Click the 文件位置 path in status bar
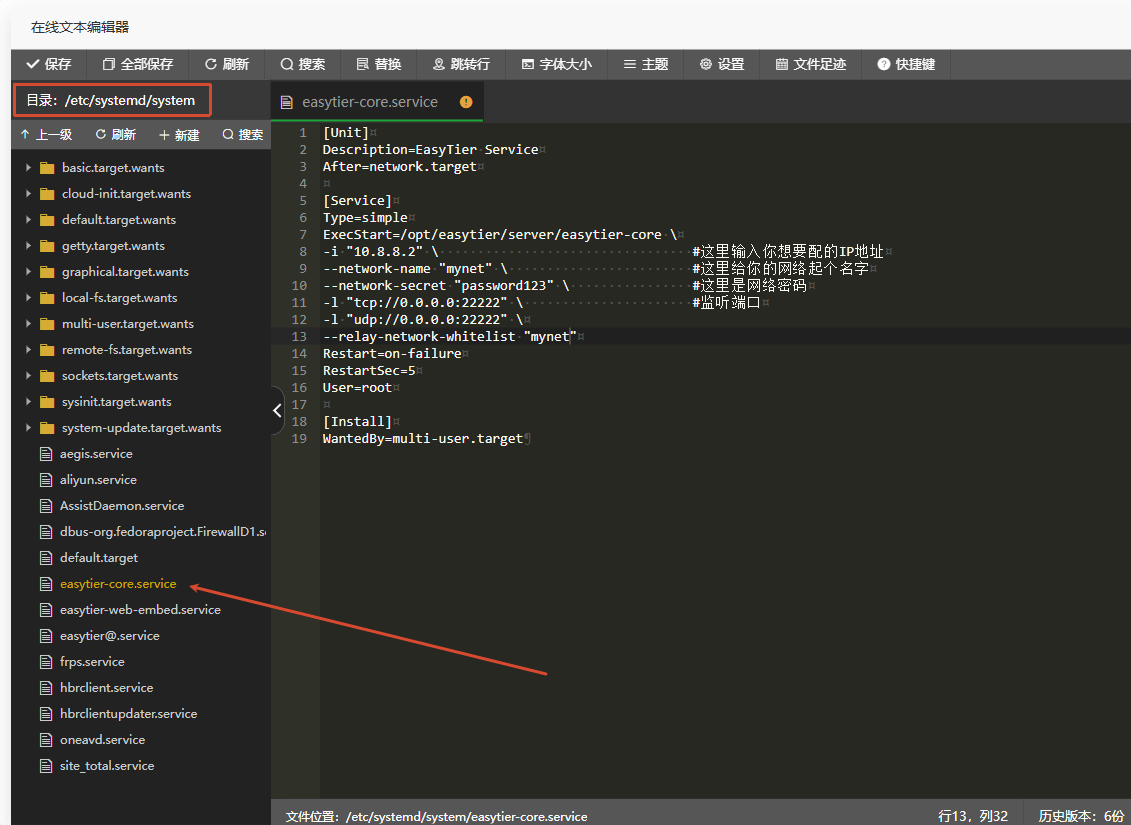The width and height of the screenshot is (1131, 825). 436,816
